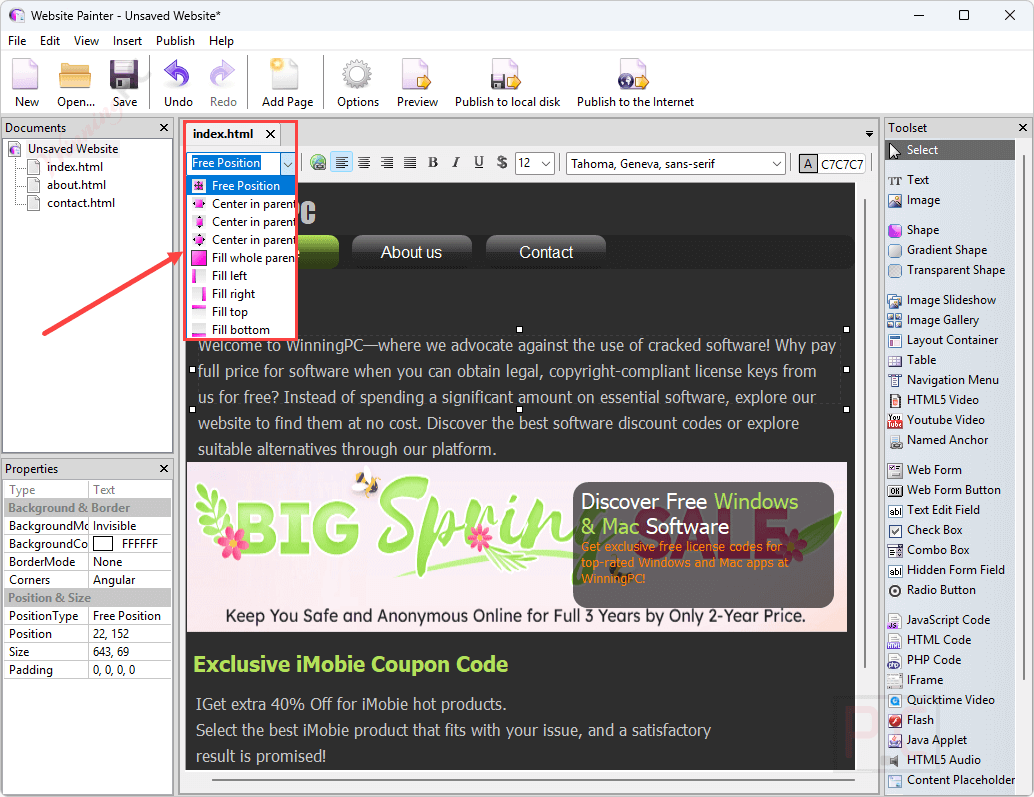Open the Options gear icon
The image size is (1034, 797).
357,82
